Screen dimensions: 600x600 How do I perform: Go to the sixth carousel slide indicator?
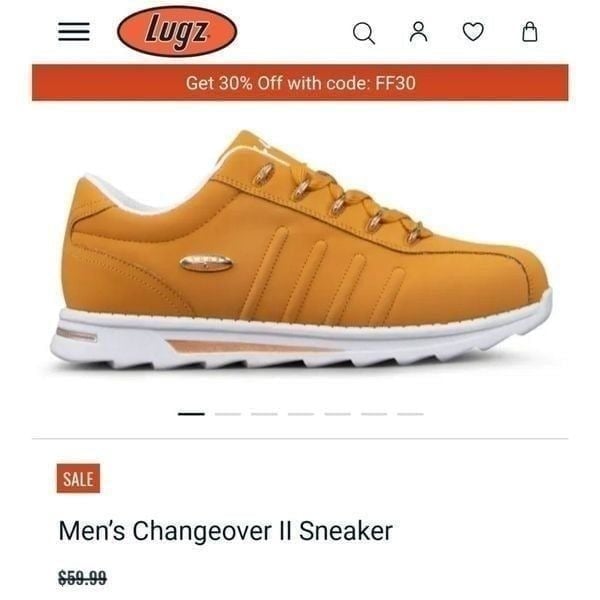coord(374,414)
